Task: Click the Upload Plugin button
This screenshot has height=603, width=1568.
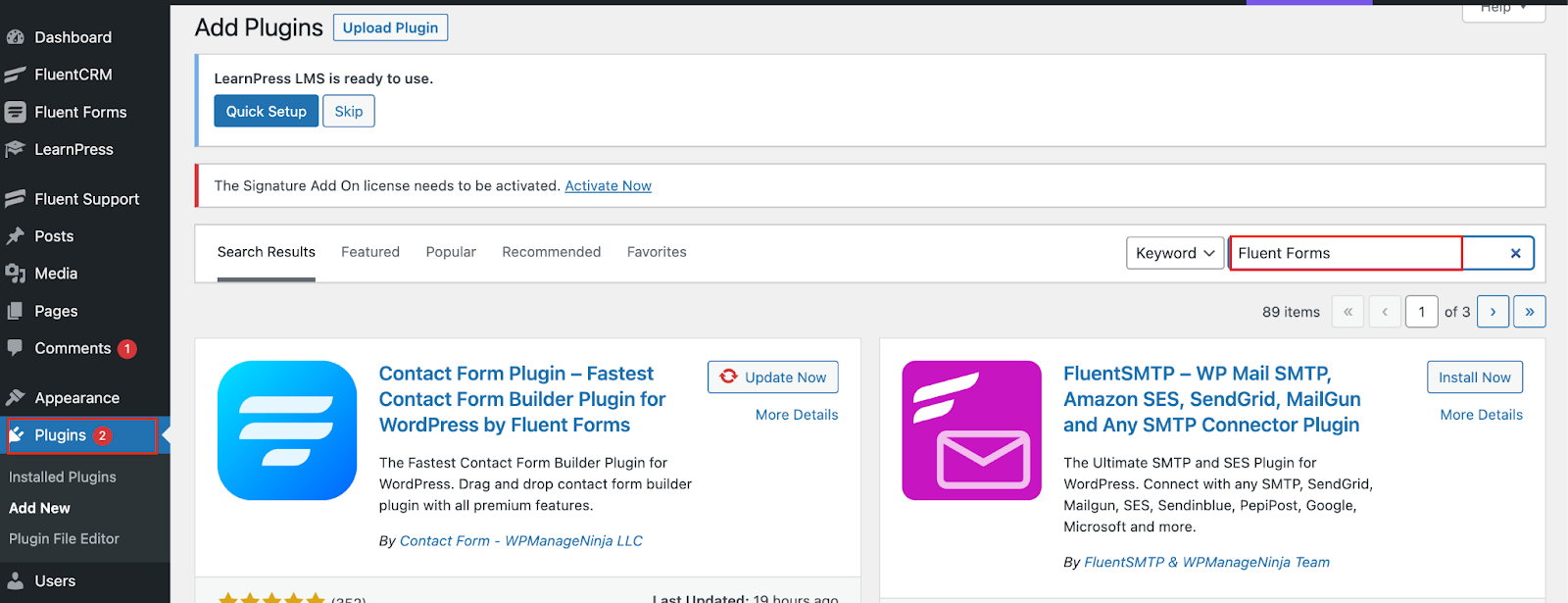Action: pos(390,27)
